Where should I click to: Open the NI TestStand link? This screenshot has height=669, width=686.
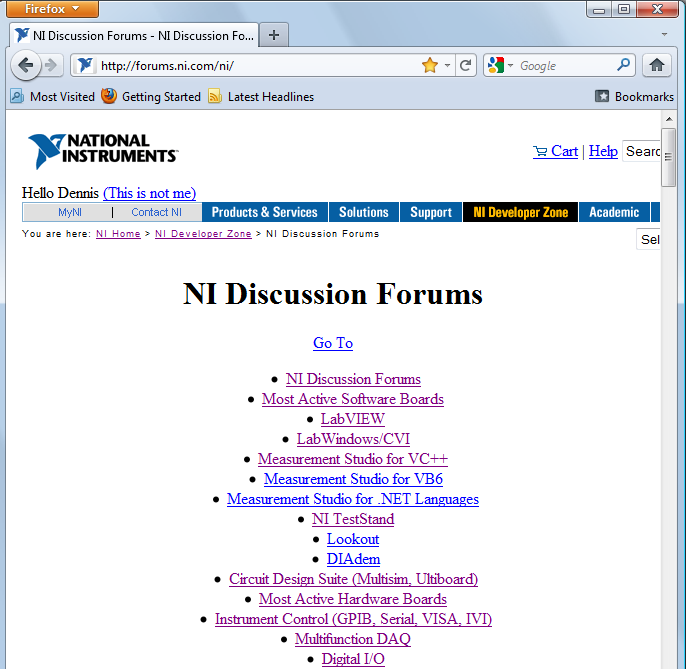click(x=353, y=519)
